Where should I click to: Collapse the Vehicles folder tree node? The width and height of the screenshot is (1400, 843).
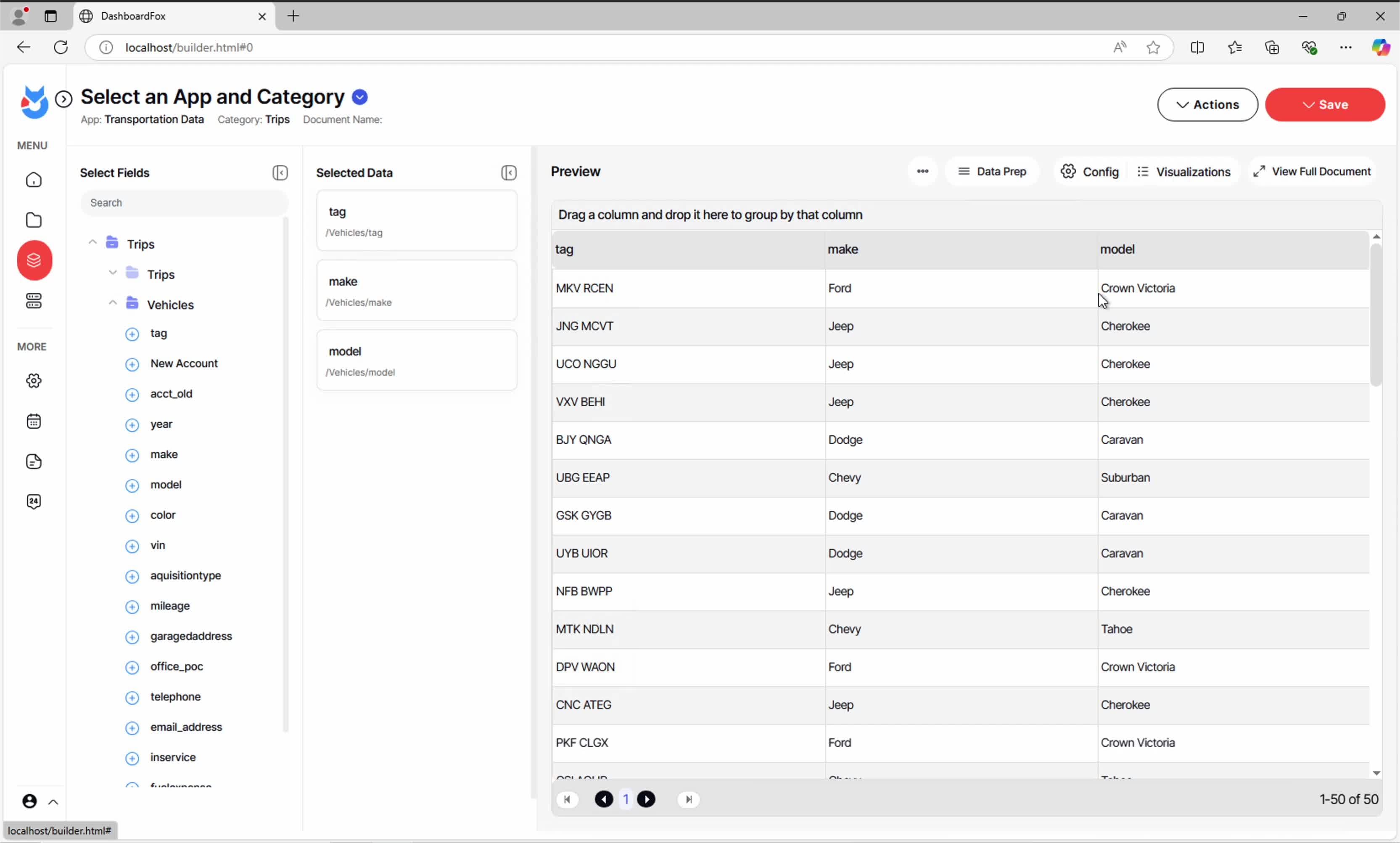(x=113, y=303)
